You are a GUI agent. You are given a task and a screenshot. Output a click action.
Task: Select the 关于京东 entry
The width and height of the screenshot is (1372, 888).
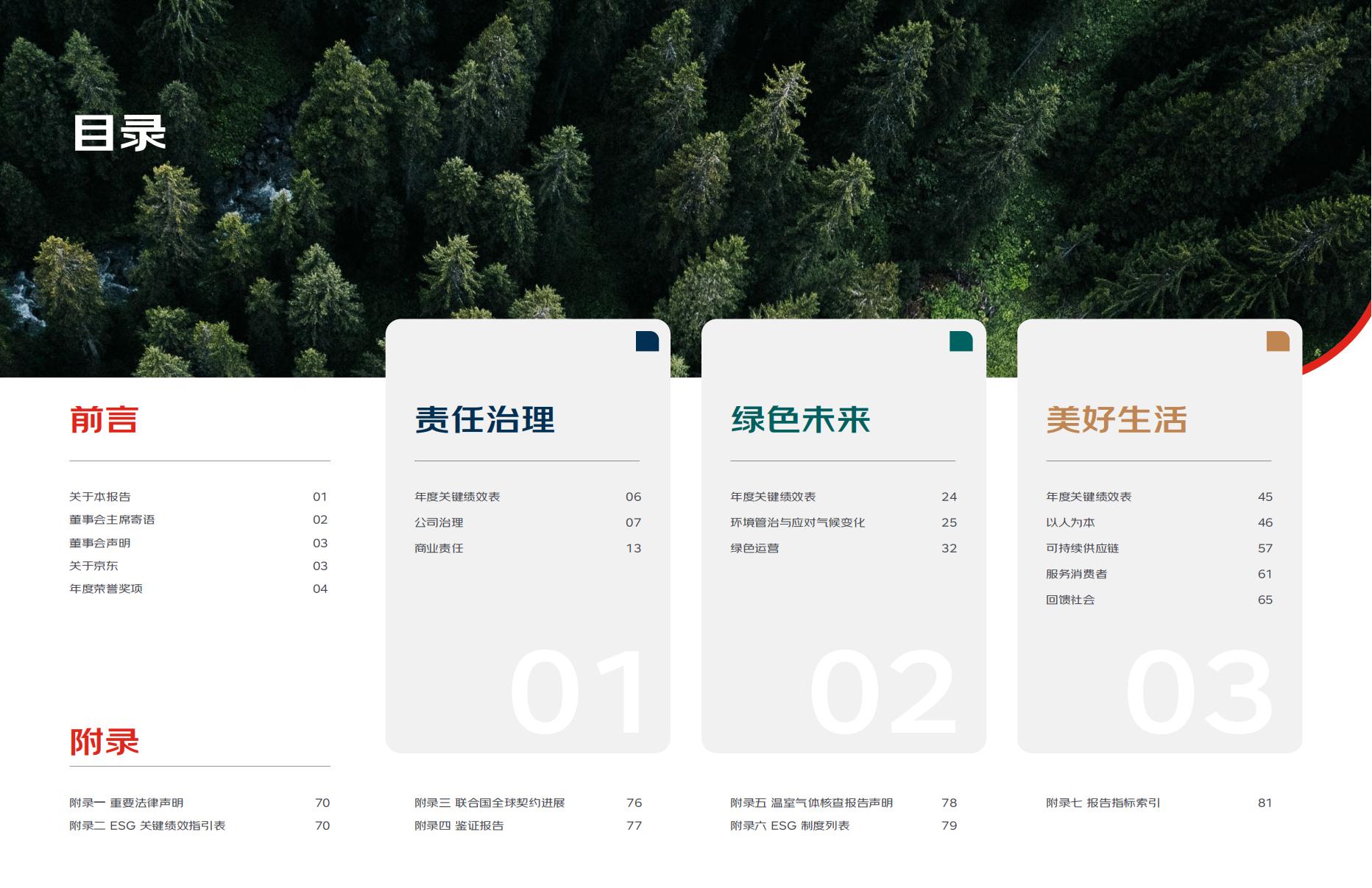pos(93,566)
